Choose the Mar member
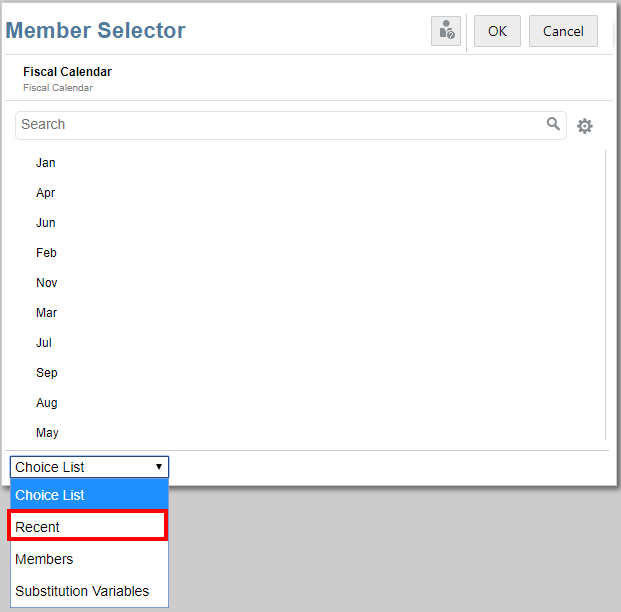This screenshot has width=621, height=612. click(47, 313)
